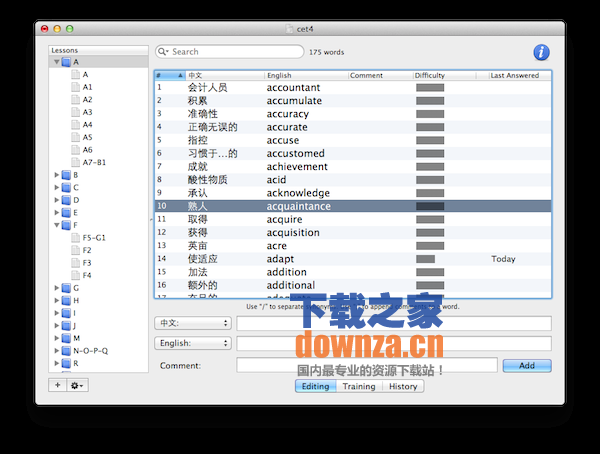
Task: Collapse the A lesson group
Action: coord(57,62)
